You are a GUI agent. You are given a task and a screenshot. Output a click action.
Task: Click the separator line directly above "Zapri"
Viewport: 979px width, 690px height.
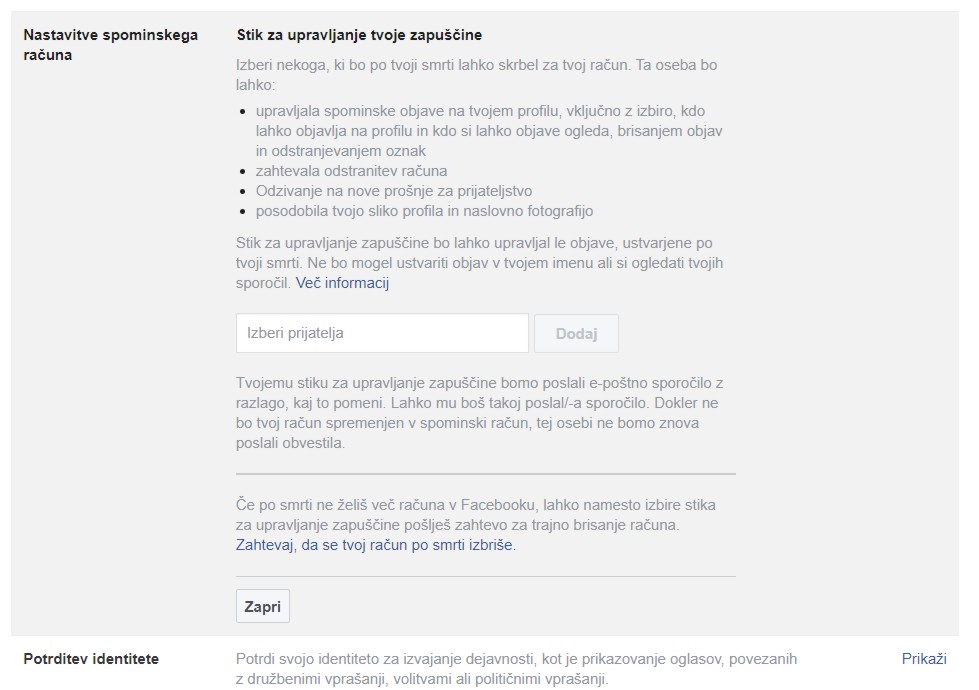(485, 576)
